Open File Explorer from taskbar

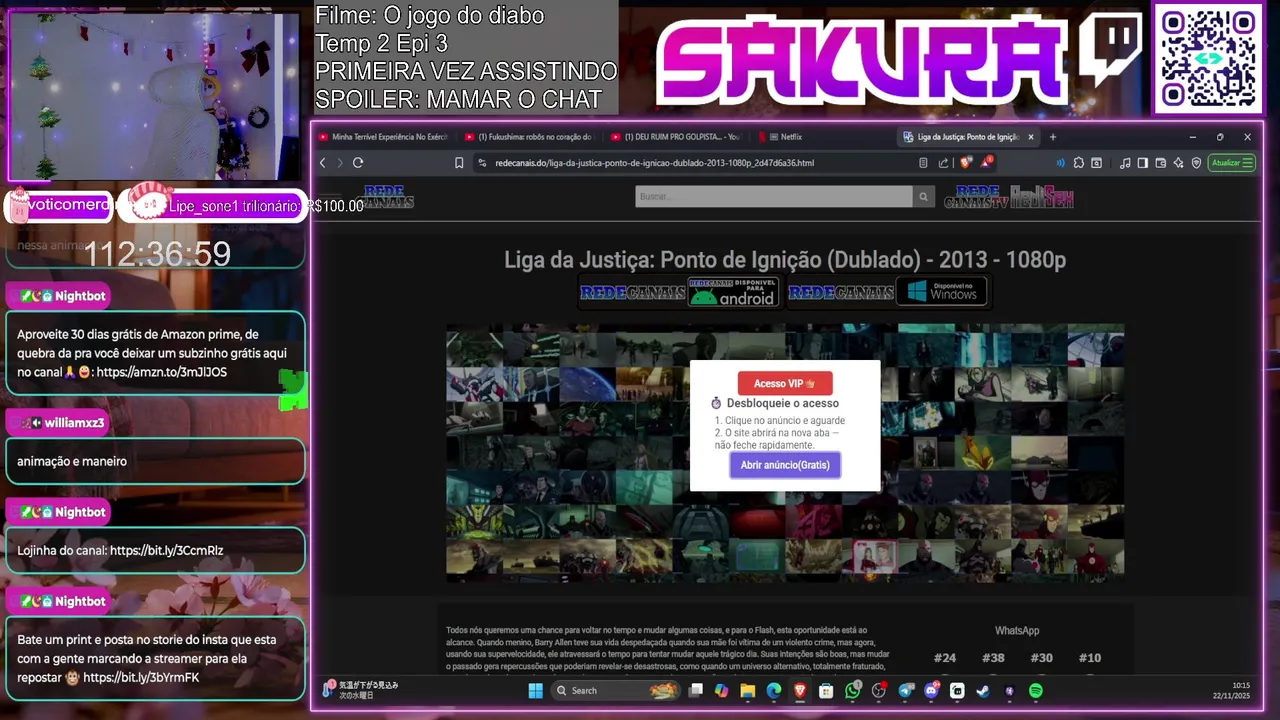click(747, 691)
